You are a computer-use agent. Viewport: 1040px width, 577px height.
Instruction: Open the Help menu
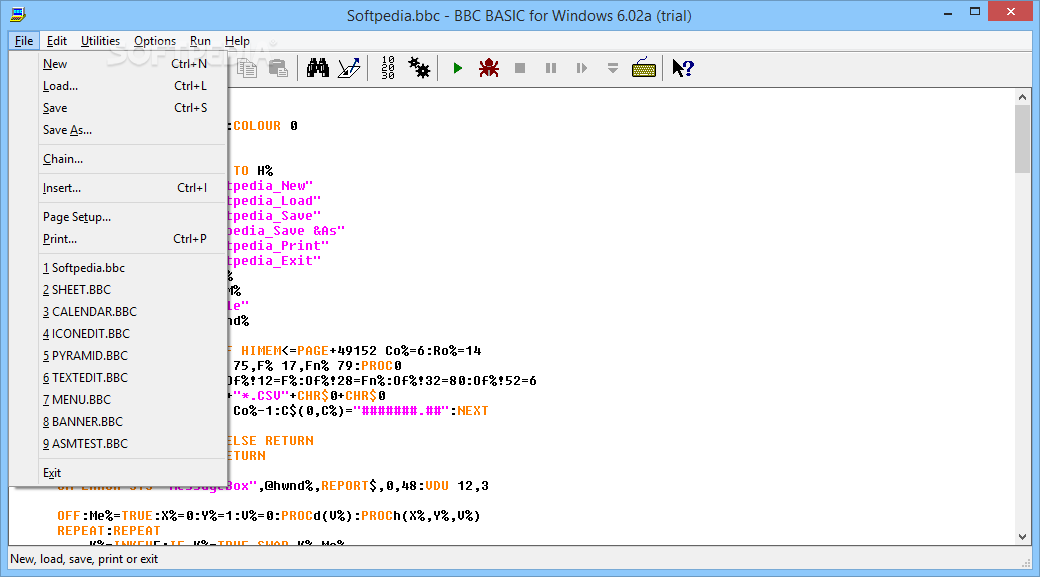click(x=237, y=40)
